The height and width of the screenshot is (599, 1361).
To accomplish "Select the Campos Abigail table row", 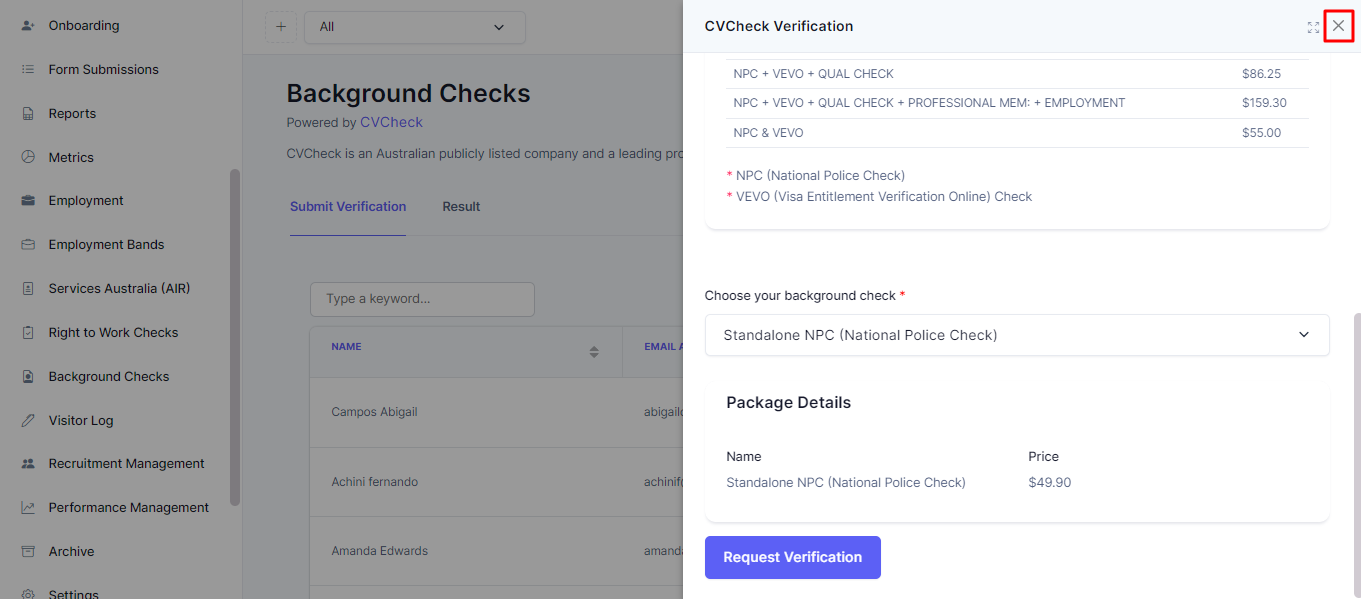I will [x=495, y=412].
